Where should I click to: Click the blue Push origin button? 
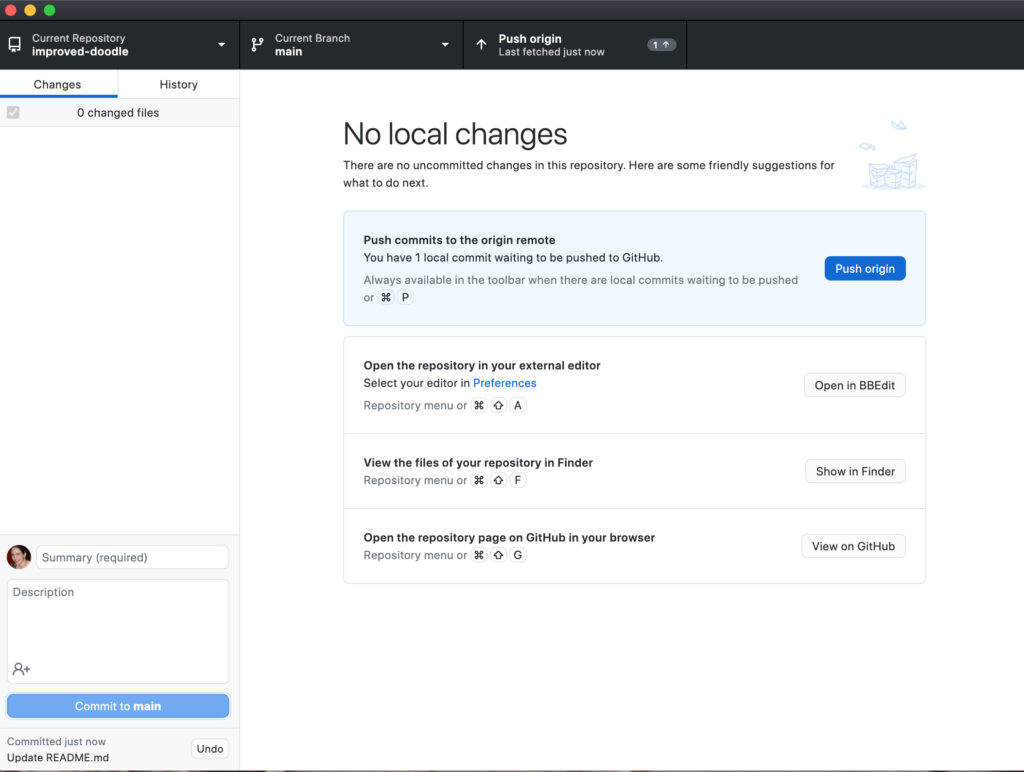point(865,268)
